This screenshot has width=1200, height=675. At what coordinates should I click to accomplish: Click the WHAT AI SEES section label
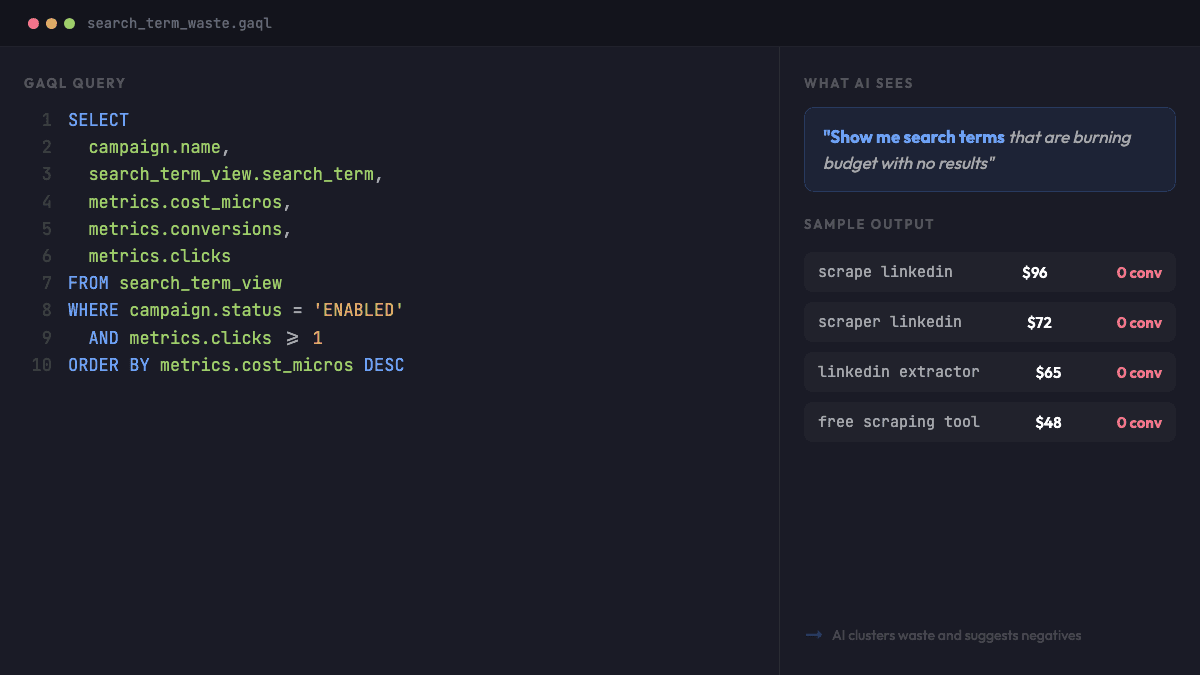(858, 83)
